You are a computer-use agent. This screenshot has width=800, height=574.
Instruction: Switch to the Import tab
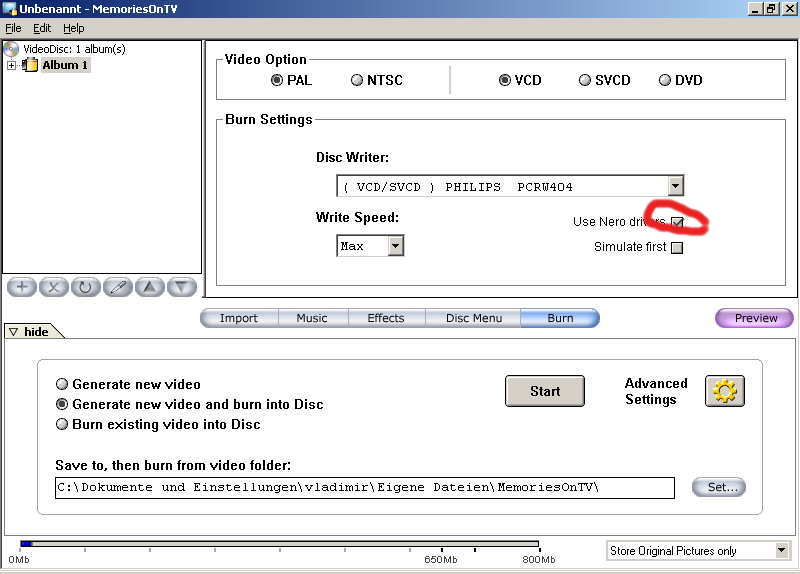(x=239, y=318)
